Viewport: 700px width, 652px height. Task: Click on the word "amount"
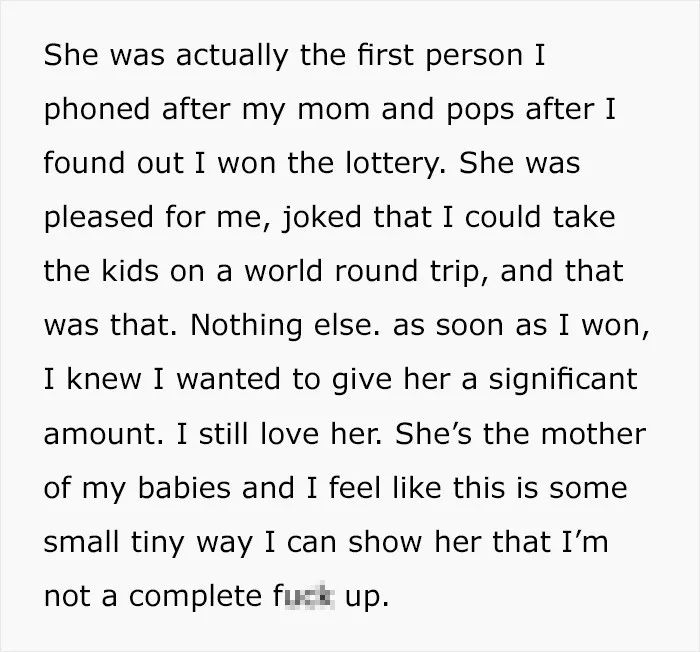pyautogui.click(x=103, y=435)
